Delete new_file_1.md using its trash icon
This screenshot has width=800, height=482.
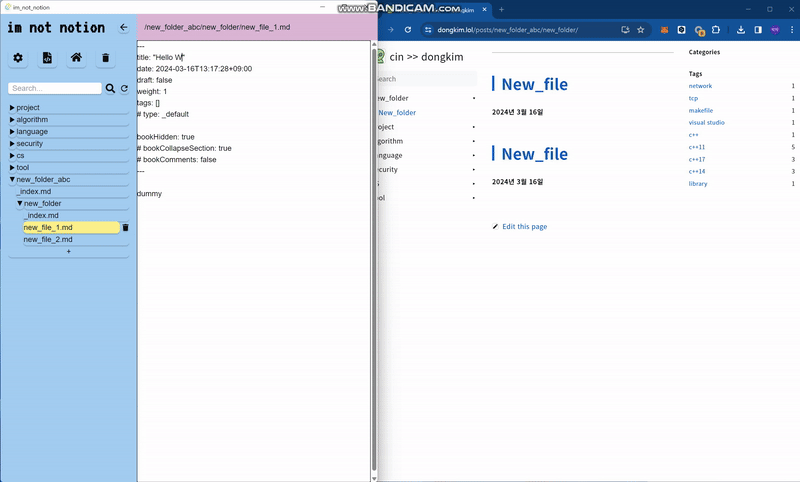(x=125, y=228)
